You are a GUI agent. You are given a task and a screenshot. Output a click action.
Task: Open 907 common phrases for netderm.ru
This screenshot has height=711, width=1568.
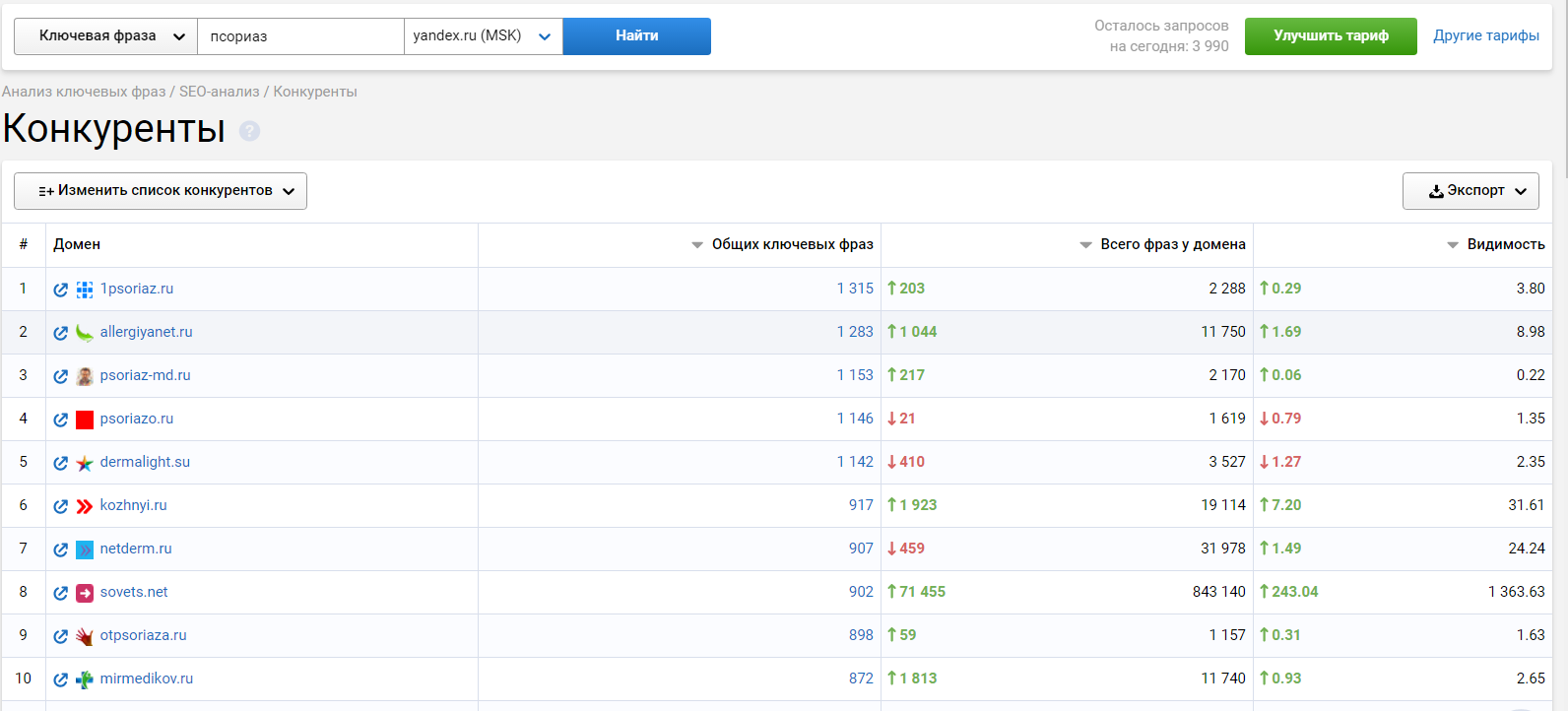click(861, 549)
